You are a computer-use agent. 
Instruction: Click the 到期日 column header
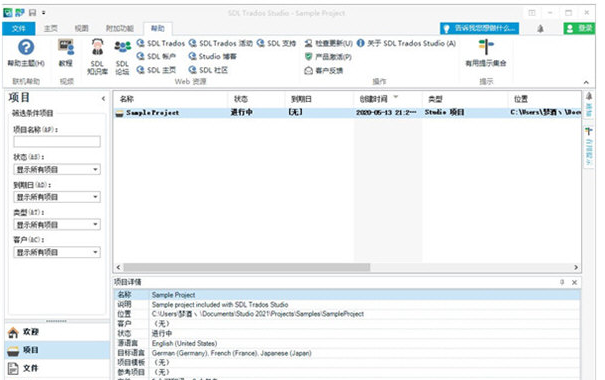pyautogui.click(x=319, y=99)
